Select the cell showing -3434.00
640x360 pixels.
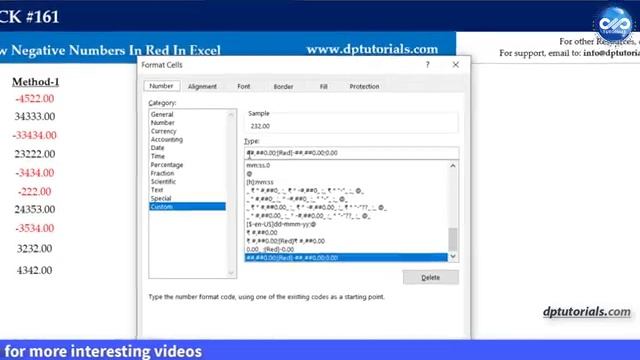coord(35,173)
